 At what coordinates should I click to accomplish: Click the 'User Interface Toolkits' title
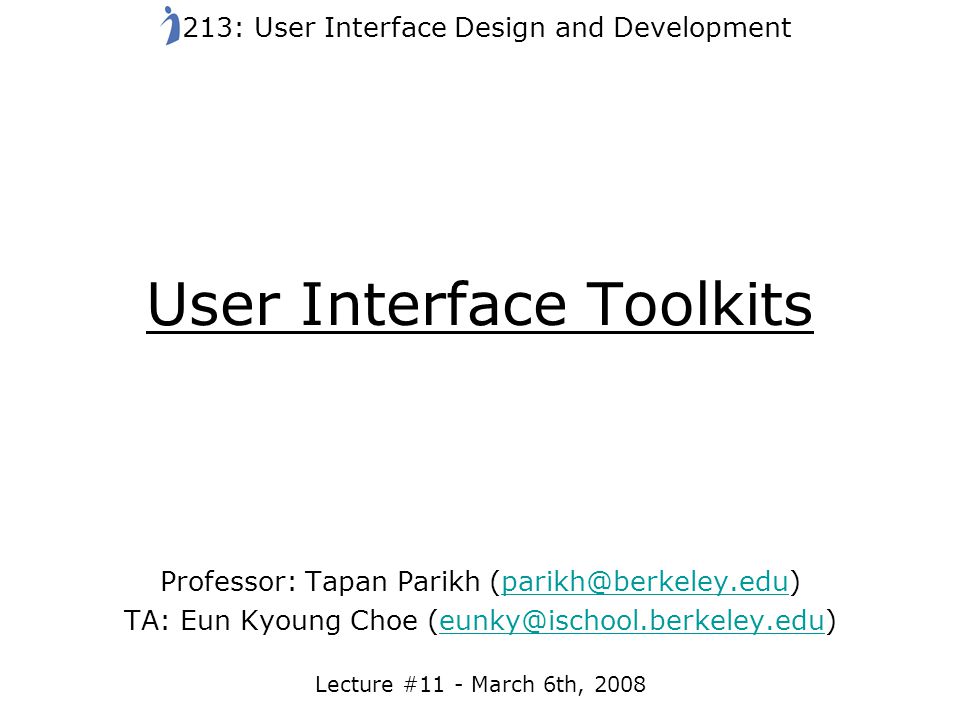(480, 305)
